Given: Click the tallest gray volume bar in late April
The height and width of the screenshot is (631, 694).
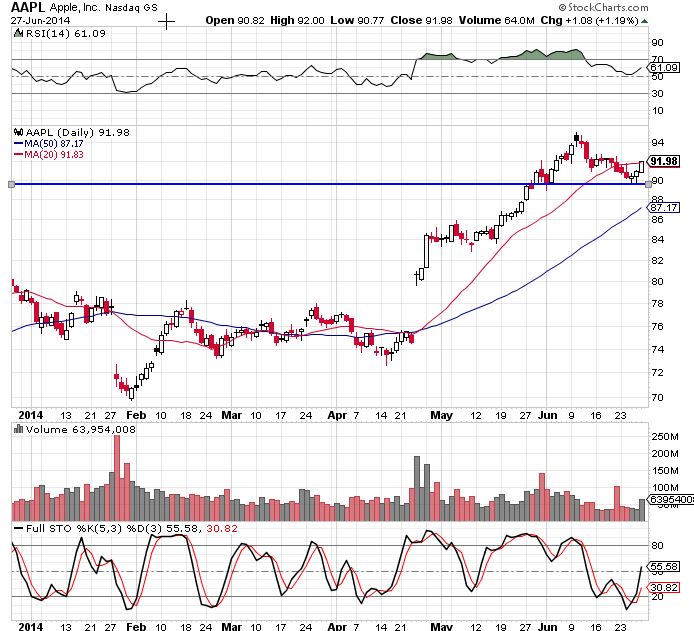Looking at the screenshot, I should (416, 488).
